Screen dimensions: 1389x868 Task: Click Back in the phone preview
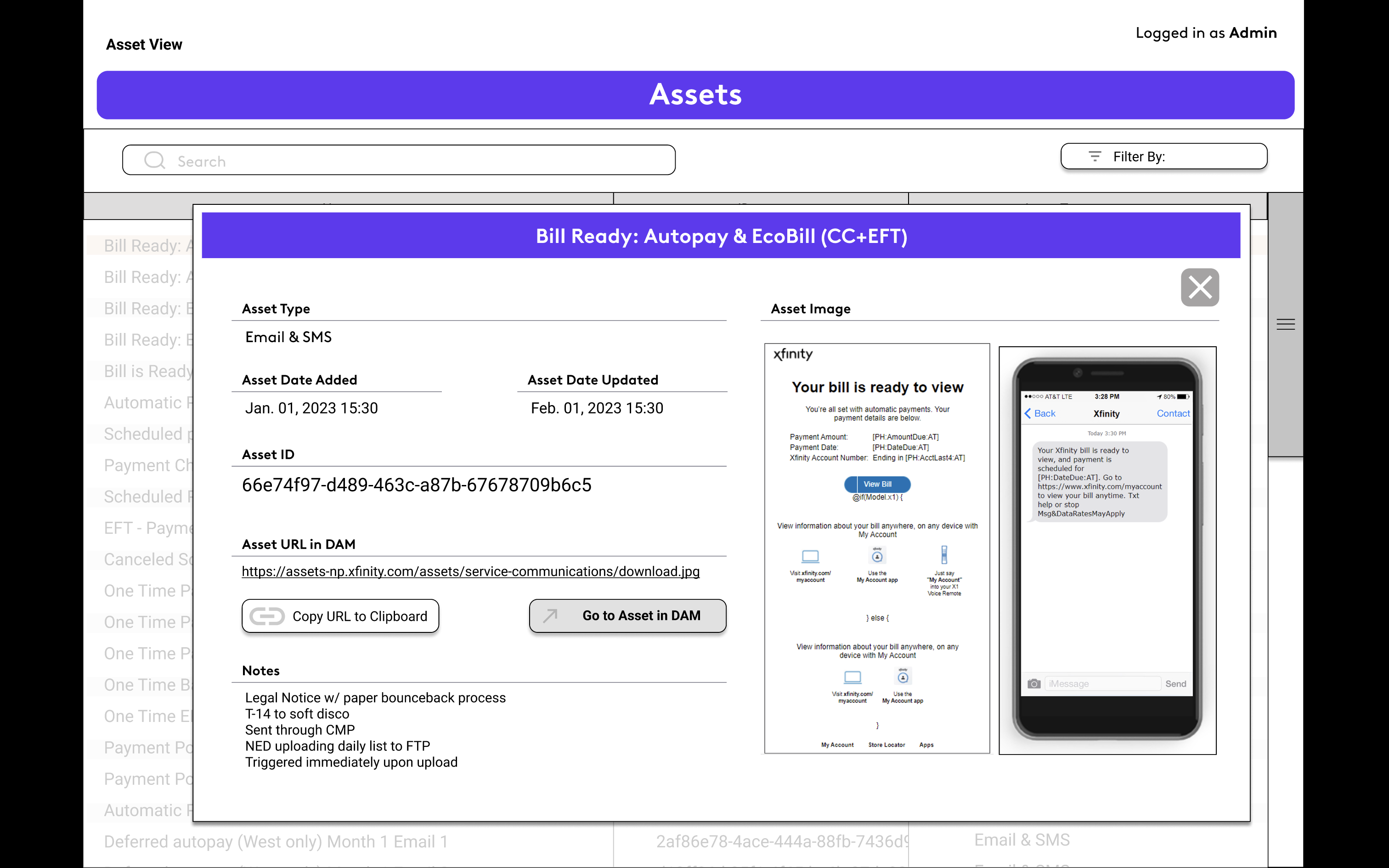click(1040, 413)
